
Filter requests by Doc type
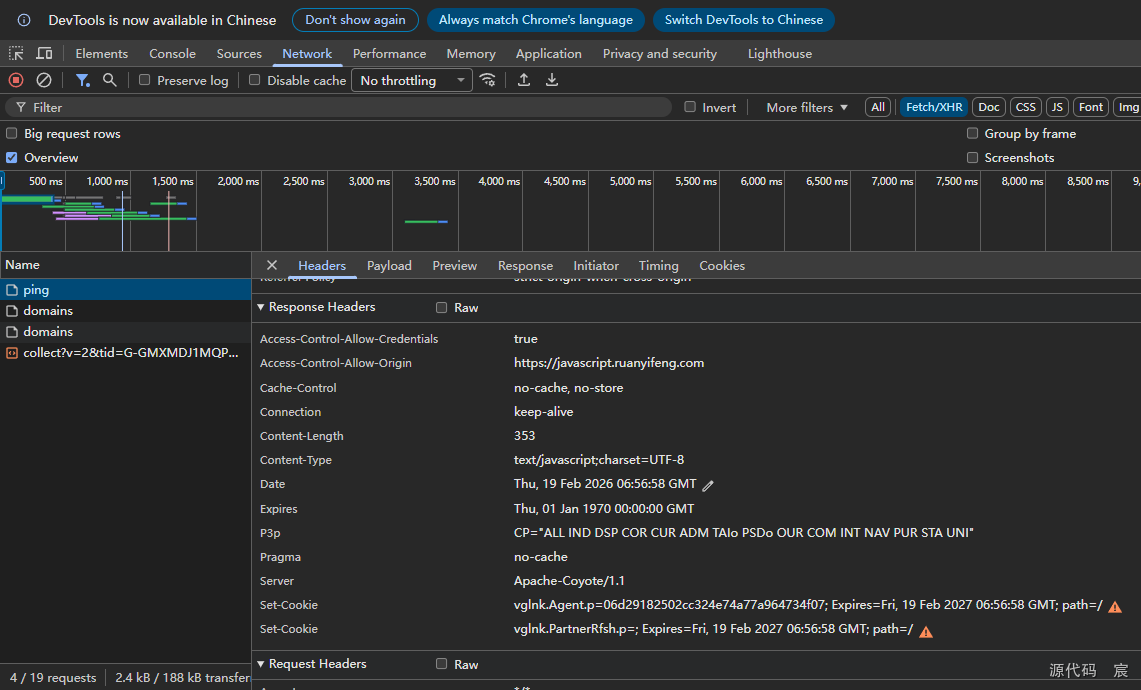[x=989, y=107]
